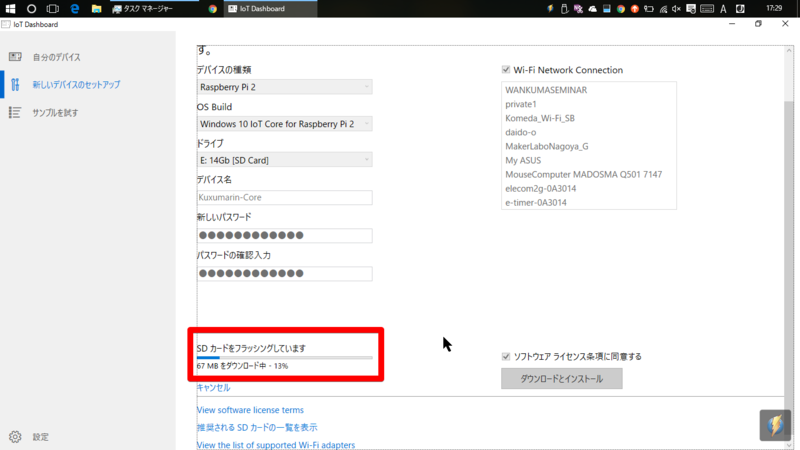This screenshot has height=450, width=800.
Task: Open Cortana search circle
Action: click(31, 8)
